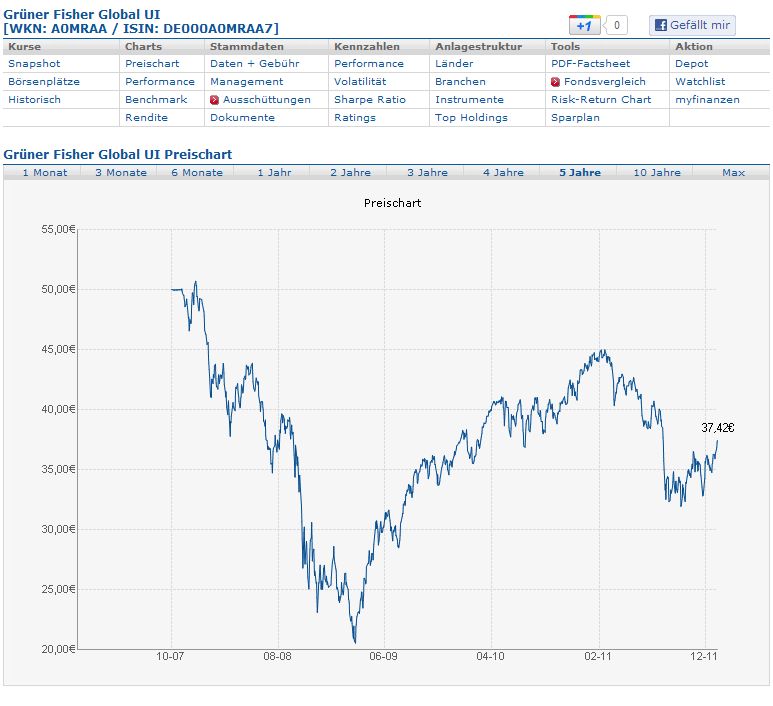Open the Historisch prices link
Viewport: 773px width, 706px height.
pos(34,100)
